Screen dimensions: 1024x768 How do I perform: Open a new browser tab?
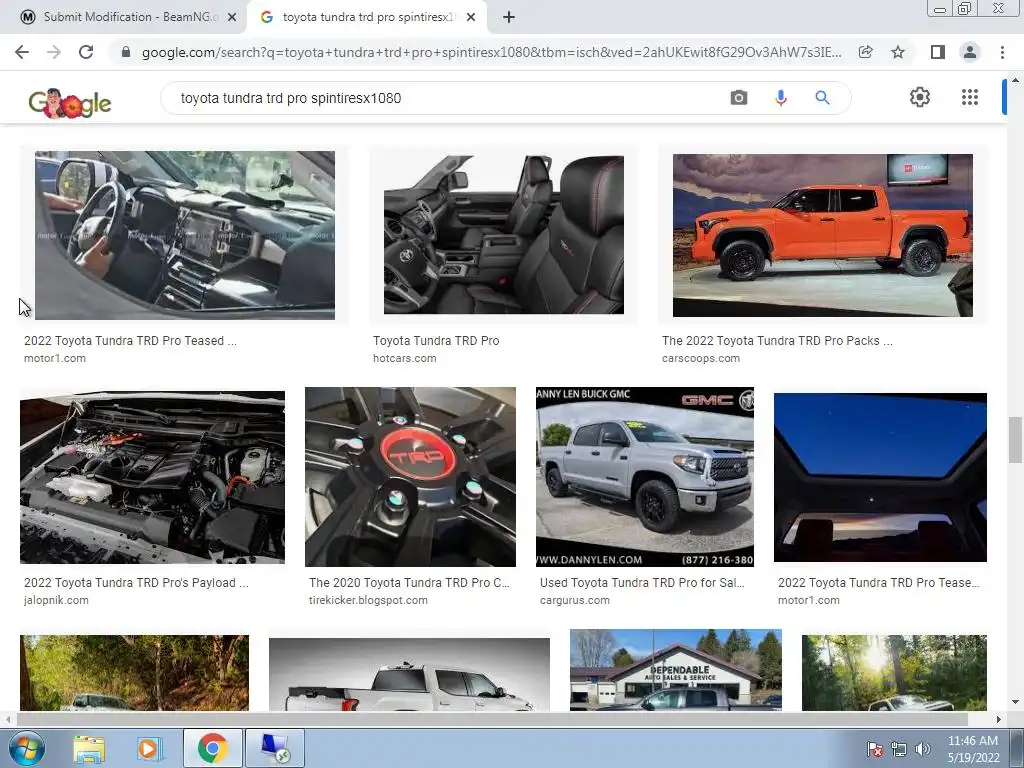(x=509, y=17)
